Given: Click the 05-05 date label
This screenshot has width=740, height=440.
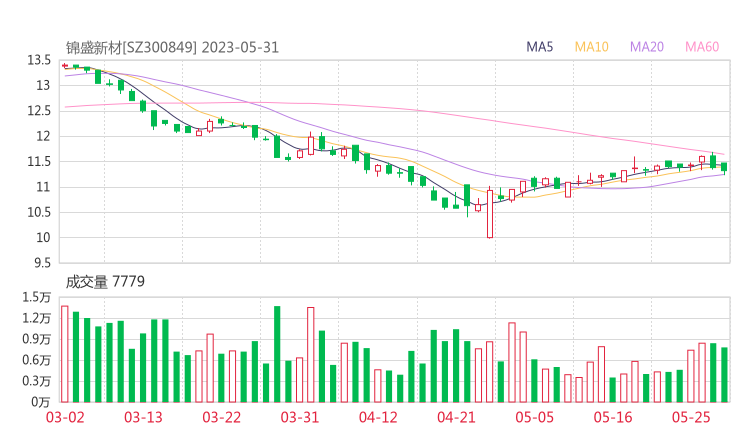Looking at the screenshot, I should click(x=535, y=417).
